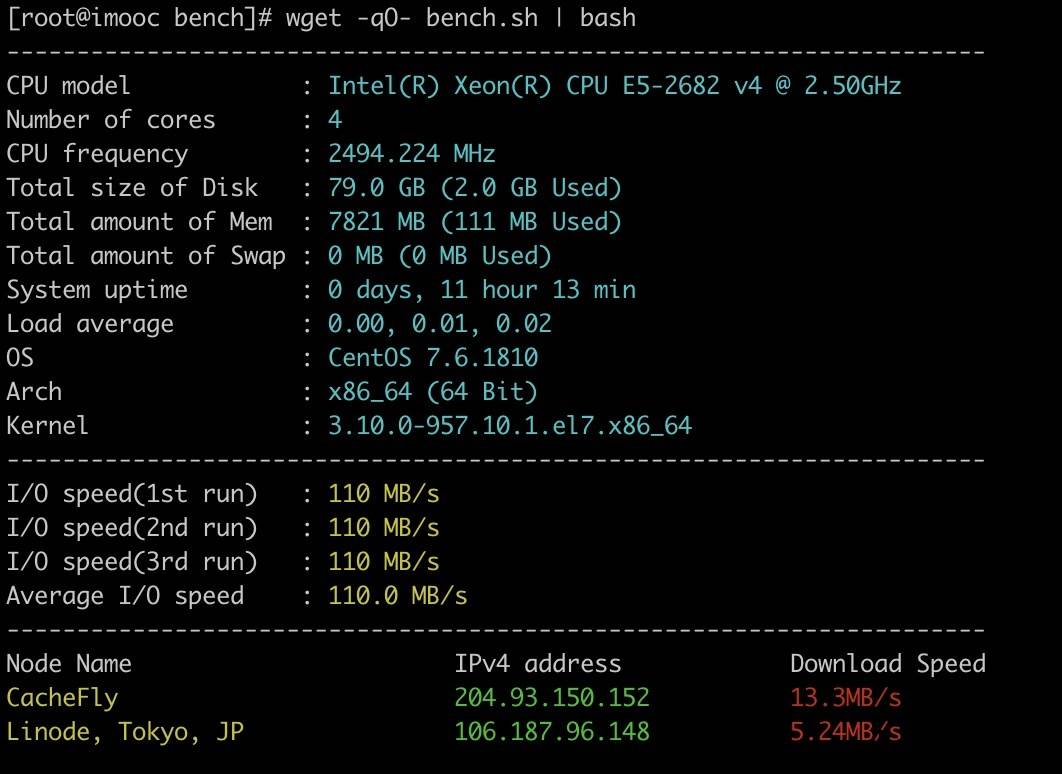Select the Total amount of Mem value
1062x774 pixels.
point(474,222)
